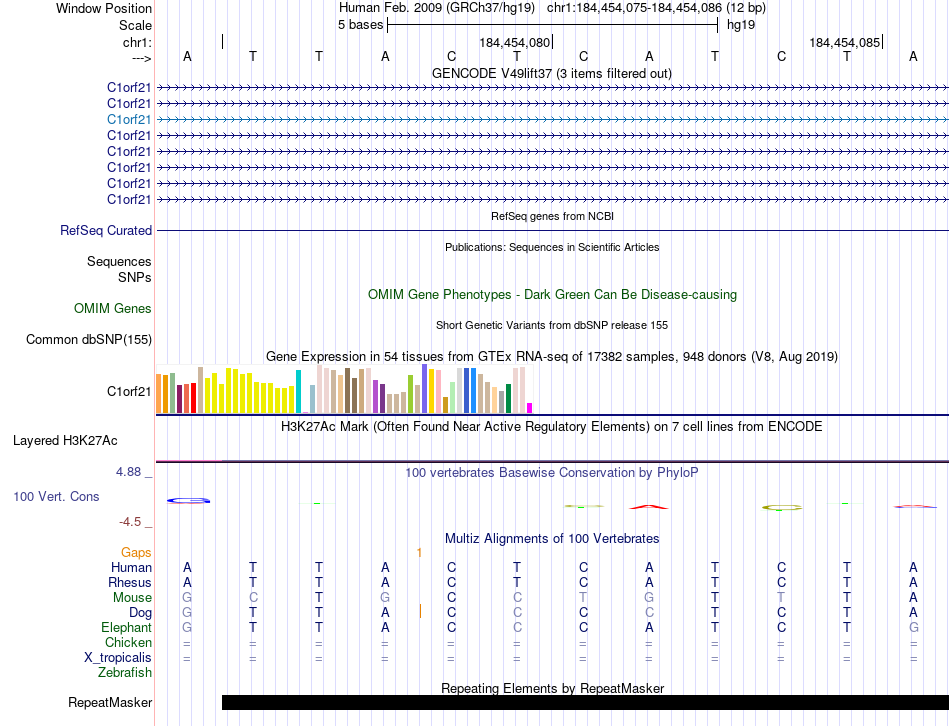Click the Scale track label
The width and height of the screenshot is (950, 726).
coord(135,25)
